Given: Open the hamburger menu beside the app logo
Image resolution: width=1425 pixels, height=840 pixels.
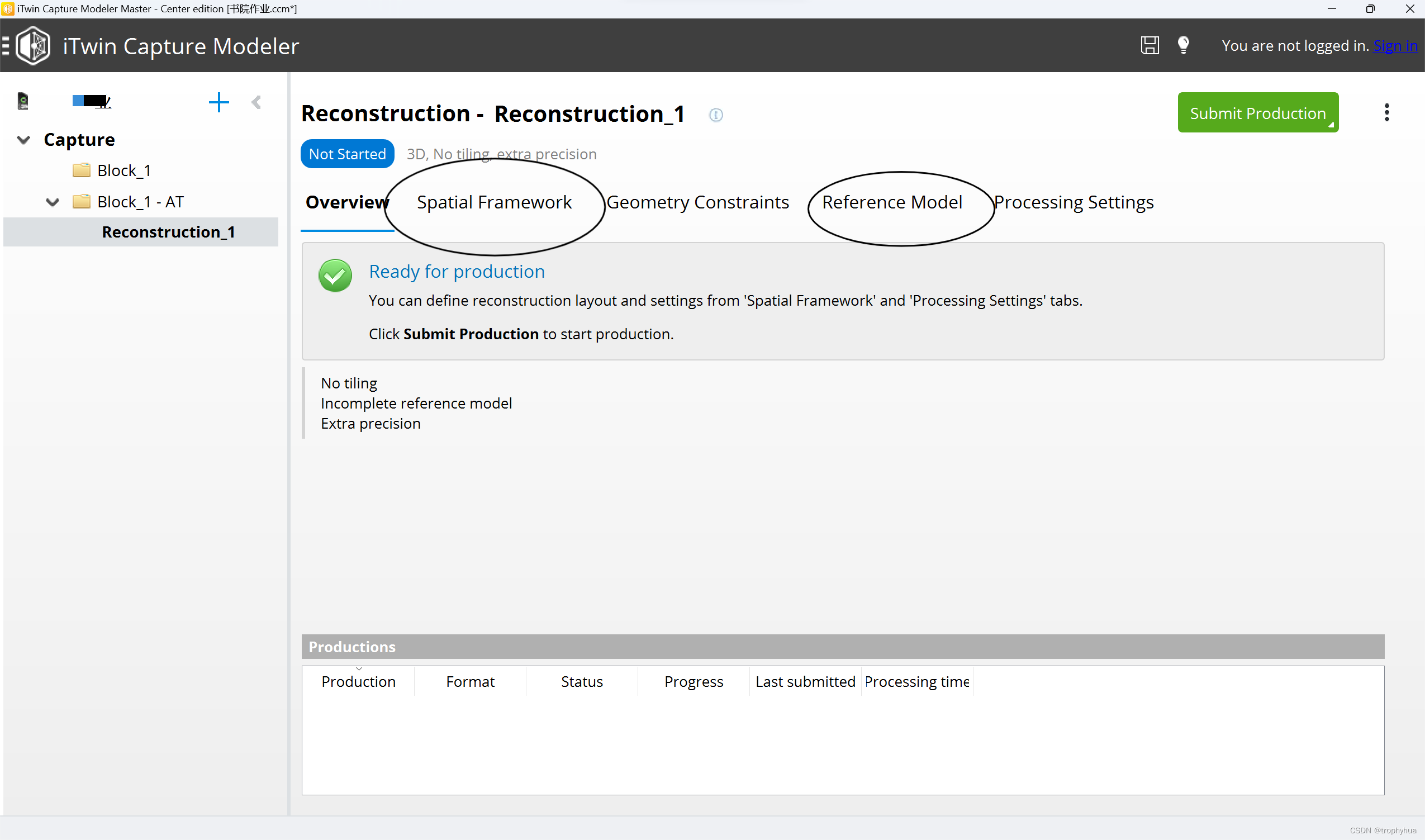Looking at the screenshot, I should pos(6,45).
